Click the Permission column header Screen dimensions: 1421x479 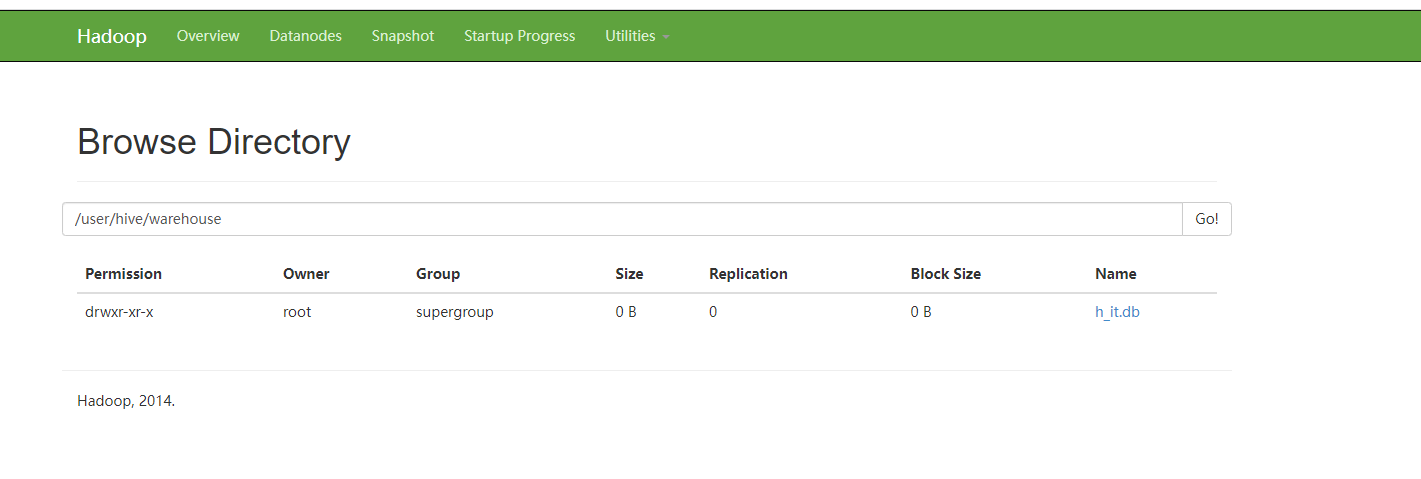click(x=123, y=274)
